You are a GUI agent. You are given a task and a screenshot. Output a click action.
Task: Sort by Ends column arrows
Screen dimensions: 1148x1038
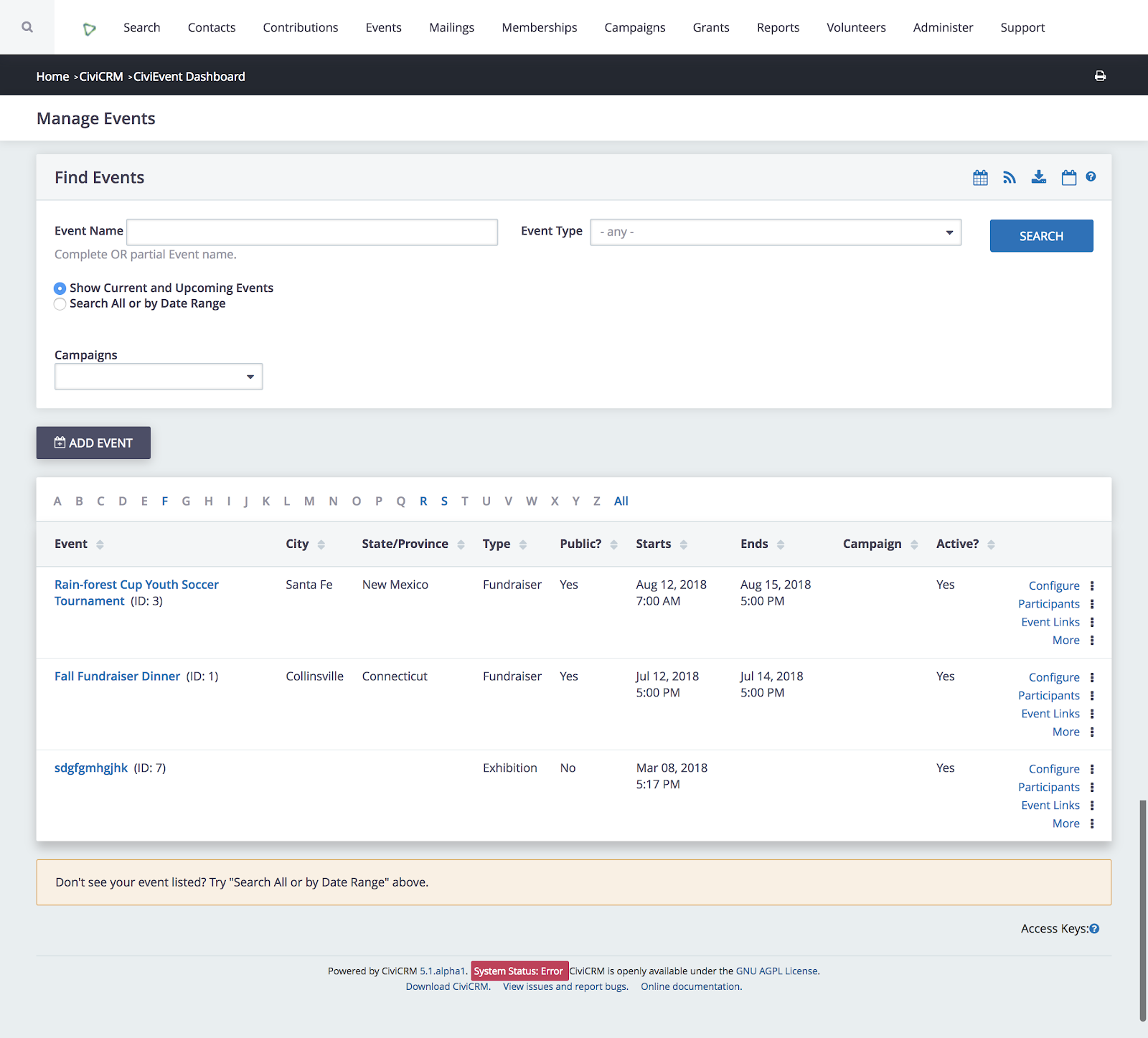(781, 544)
